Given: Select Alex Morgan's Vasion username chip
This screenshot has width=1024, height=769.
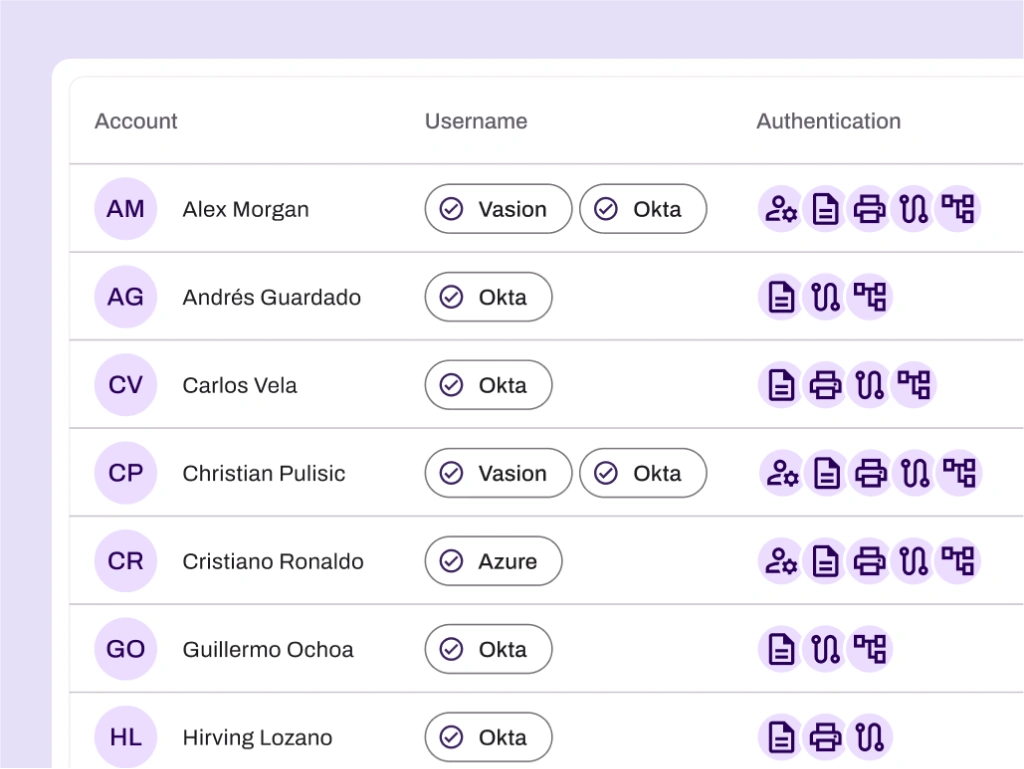Looking at the screenshot, I should pyautogui.click(x=498, y=209).
